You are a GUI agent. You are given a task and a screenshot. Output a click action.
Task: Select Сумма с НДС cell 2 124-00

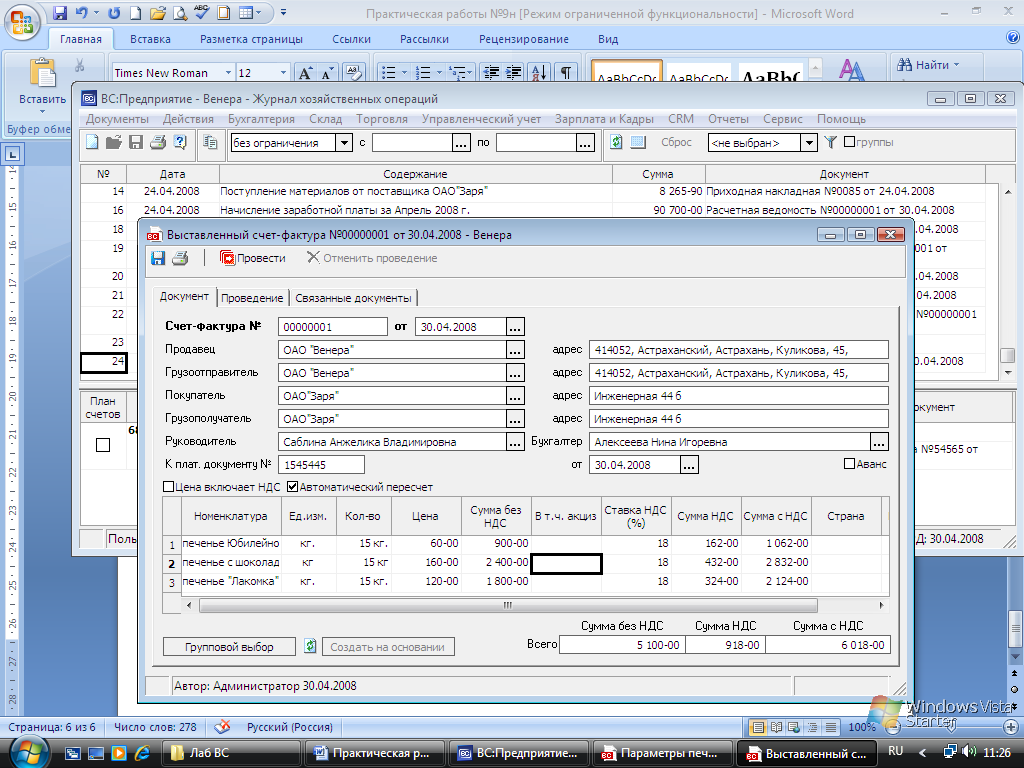pos(776,581)
